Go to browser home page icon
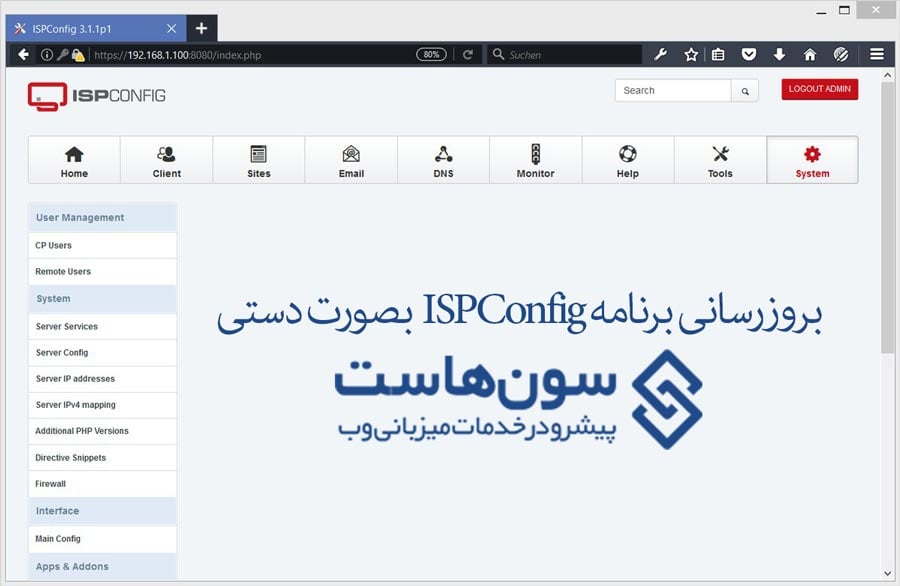 tap(810, 55)
